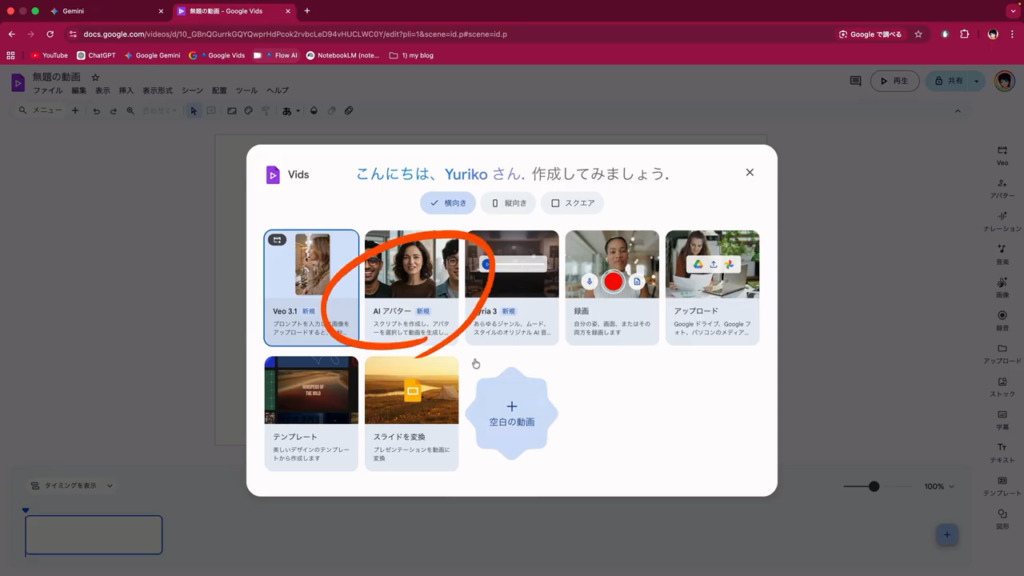Adjust the timeline zoom slider handle
Viewport: 1024px width, 576px height.
(874, 486)
